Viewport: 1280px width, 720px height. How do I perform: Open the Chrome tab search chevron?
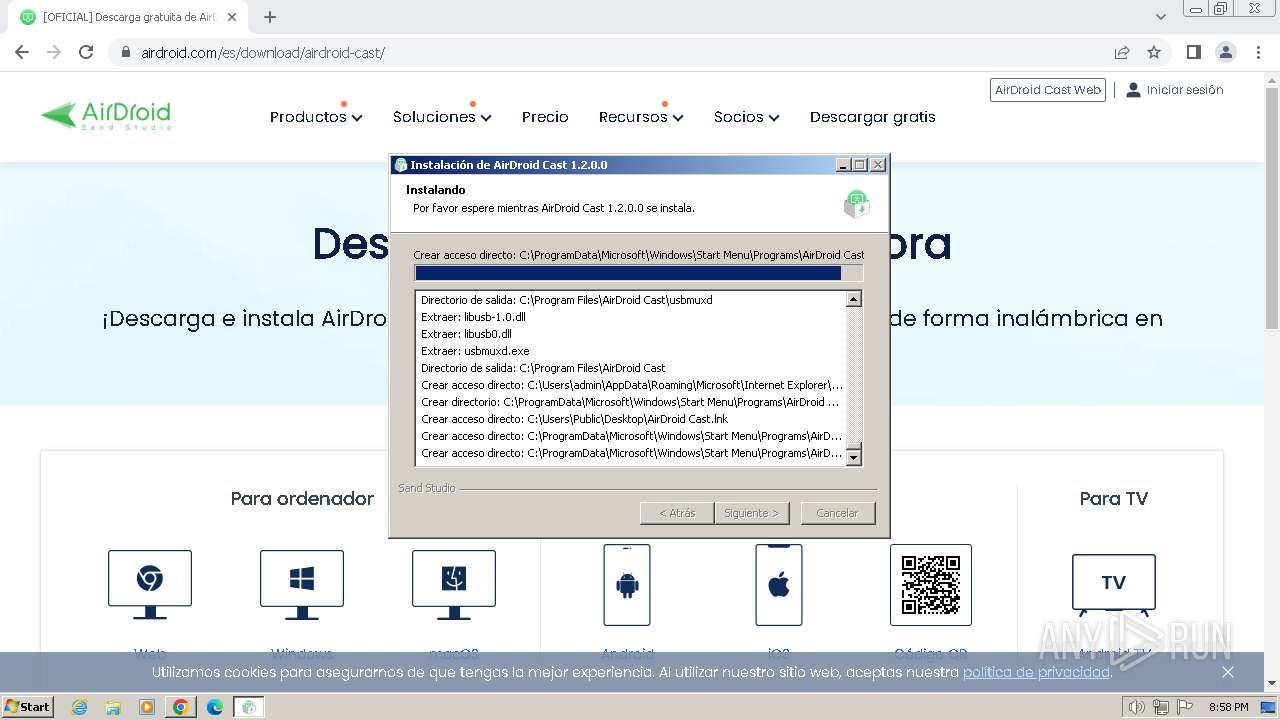click(x=1161, y=17)
